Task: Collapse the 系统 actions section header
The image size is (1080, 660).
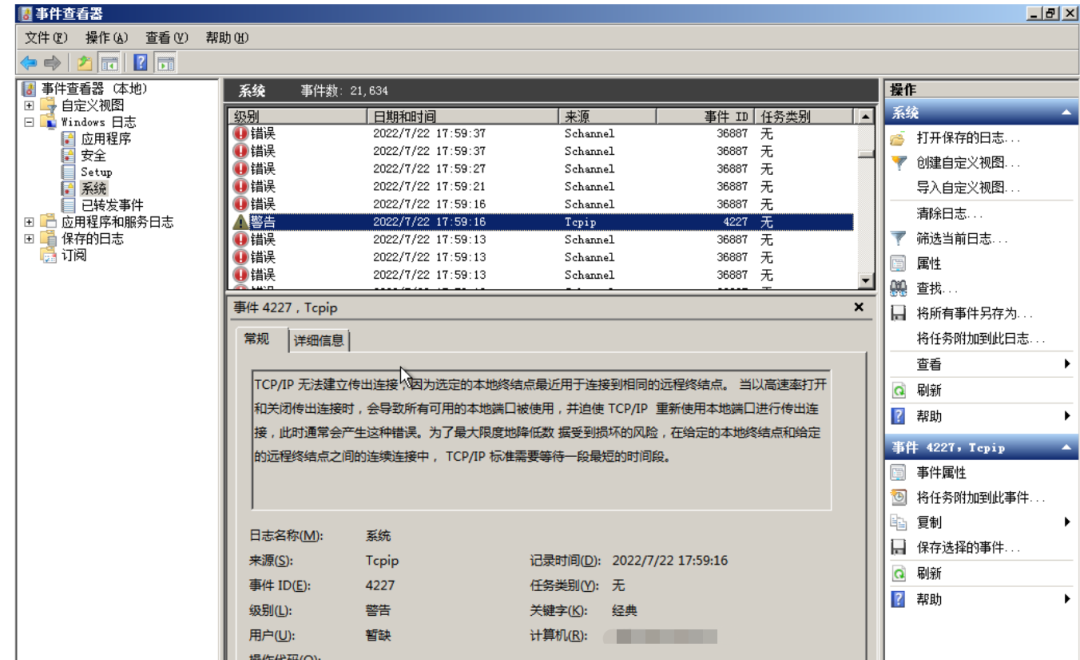Action: [x=1066, y=112]
